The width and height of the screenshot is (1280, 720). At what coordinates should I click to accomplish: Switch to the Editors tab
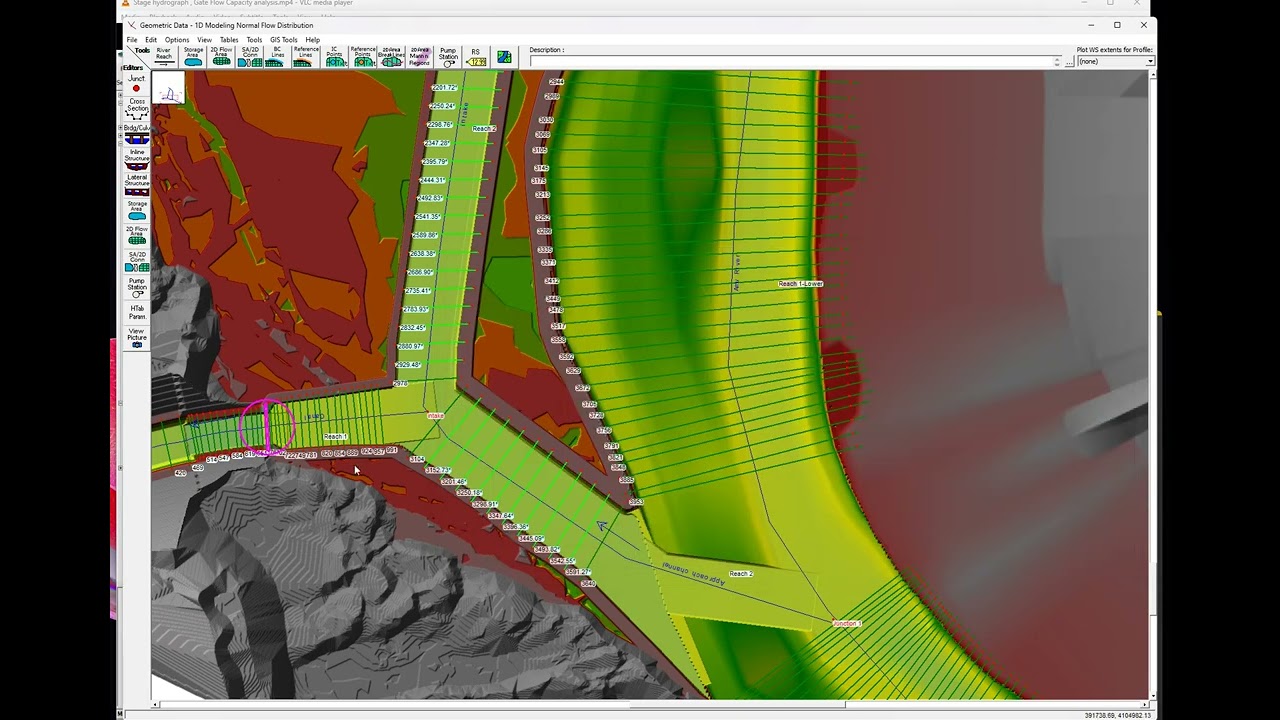coord(133,68)
